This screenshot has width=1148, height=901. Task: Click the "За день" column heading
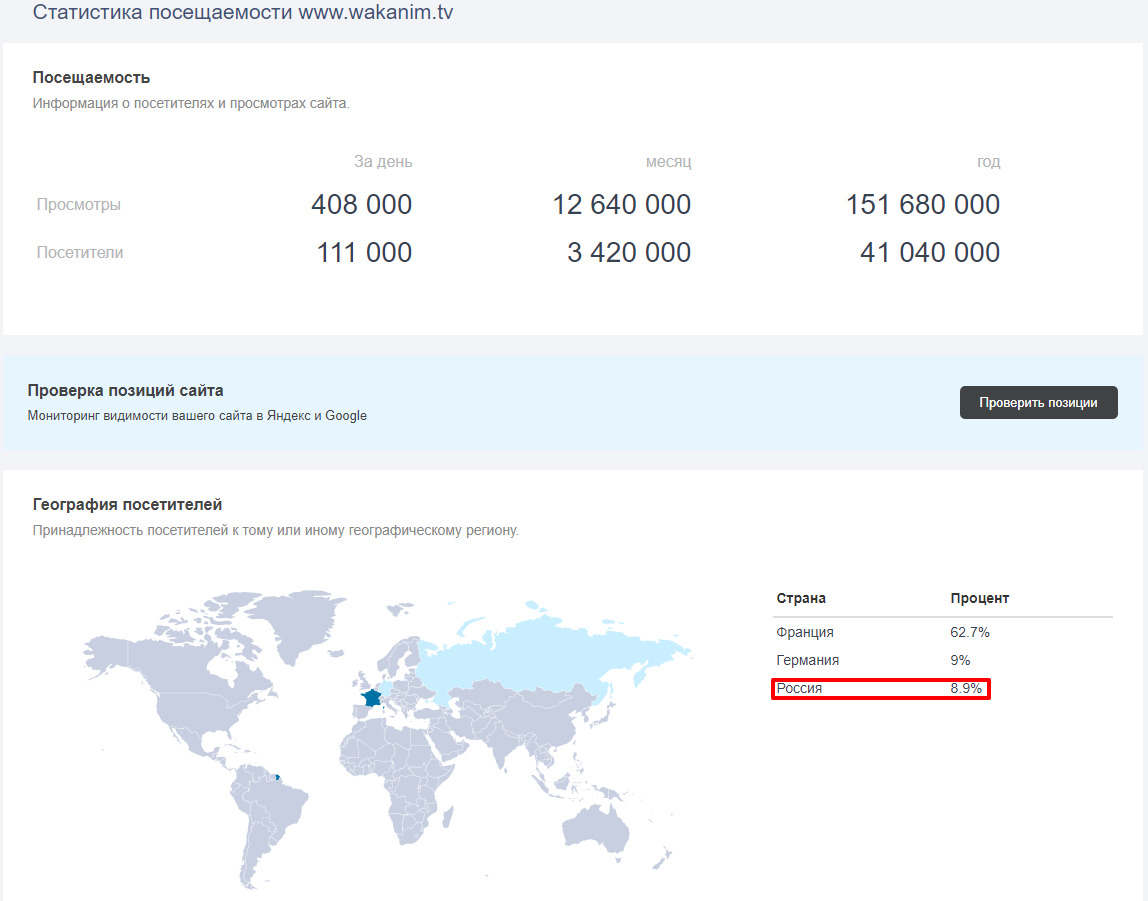click(382, 162)
